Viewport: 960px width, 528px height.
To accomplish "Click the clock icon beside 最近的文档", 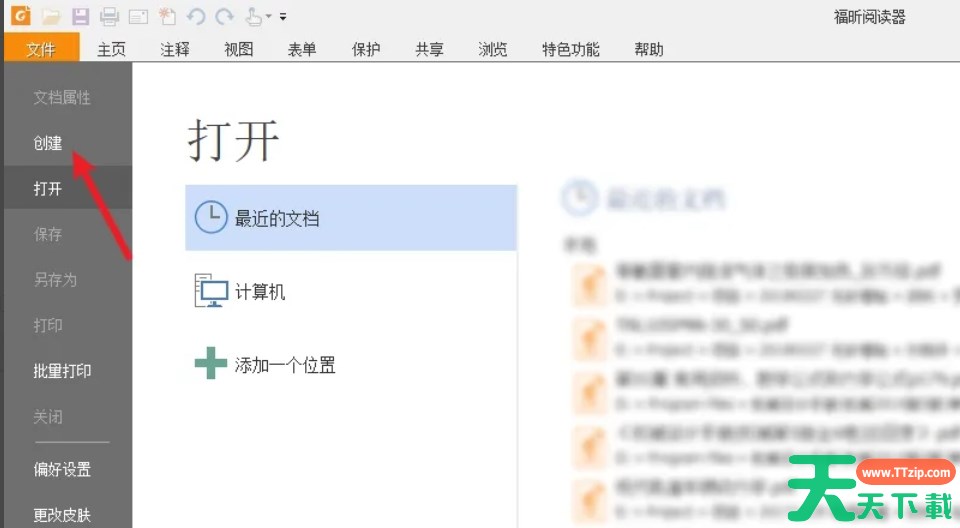I will (211, 217).
